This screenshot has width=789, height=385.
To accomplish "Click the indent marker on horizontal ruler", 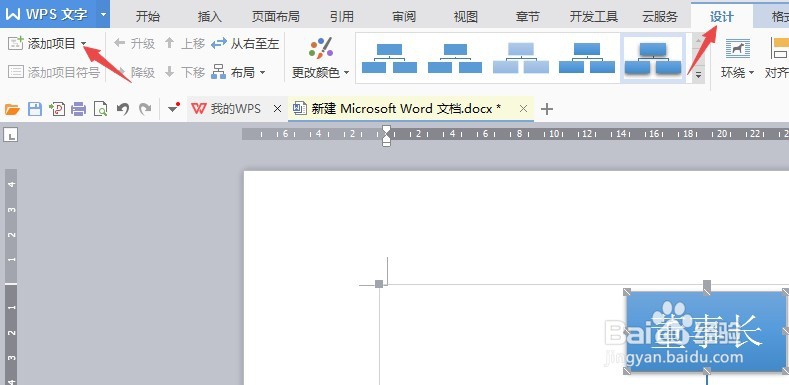I will click(386, 135).
